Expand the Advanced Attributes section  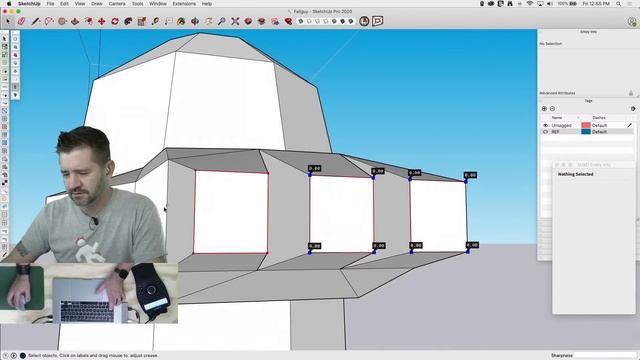pyautogui.click(x=558, y=93)
